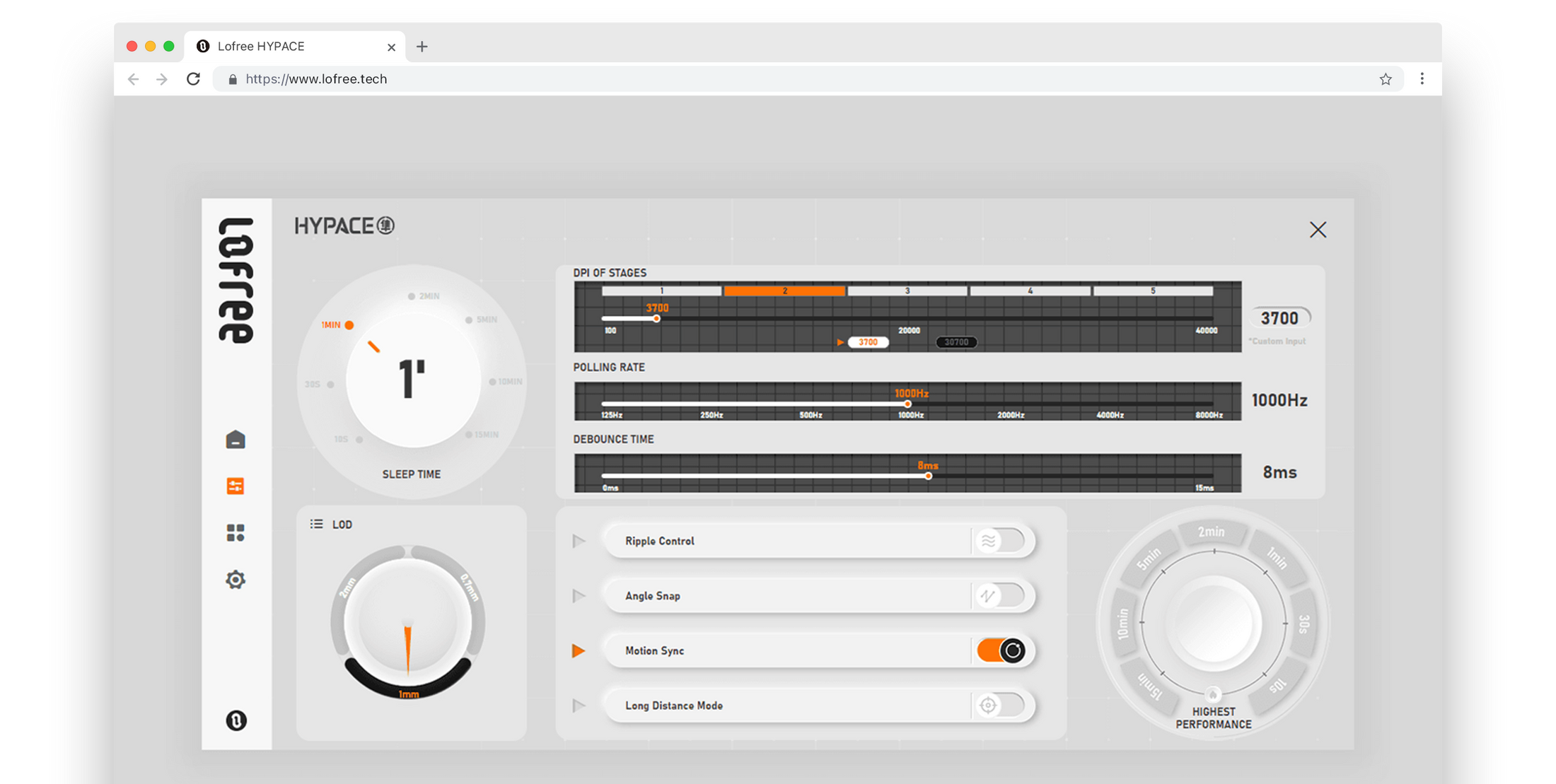Select DPI stage 3 tab
Viewport: 1556px width, 784px height.
(907, 291)
